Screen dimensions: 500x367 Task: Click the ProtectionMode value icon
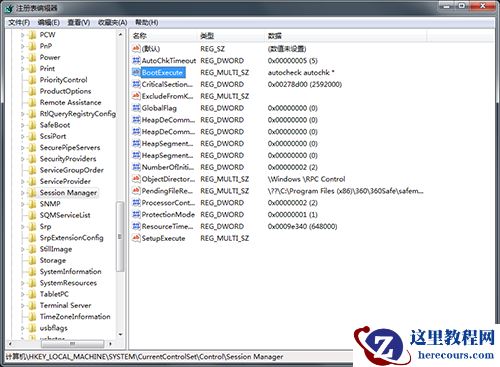pos(136,214)
